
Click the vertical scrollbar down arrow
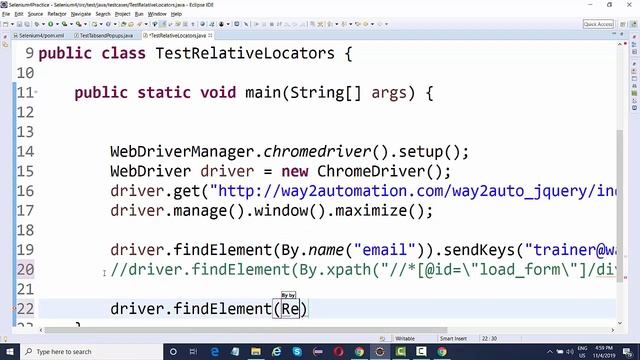point(620,323)
